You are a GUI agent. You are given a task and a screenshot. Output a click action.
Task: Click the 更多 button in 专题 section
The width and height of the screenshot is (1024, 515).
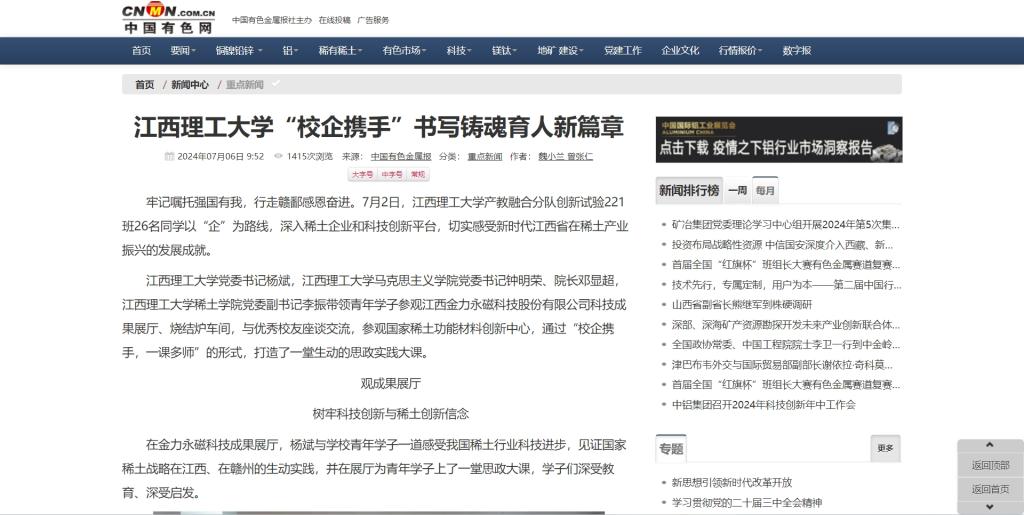[x=885, y=448]
